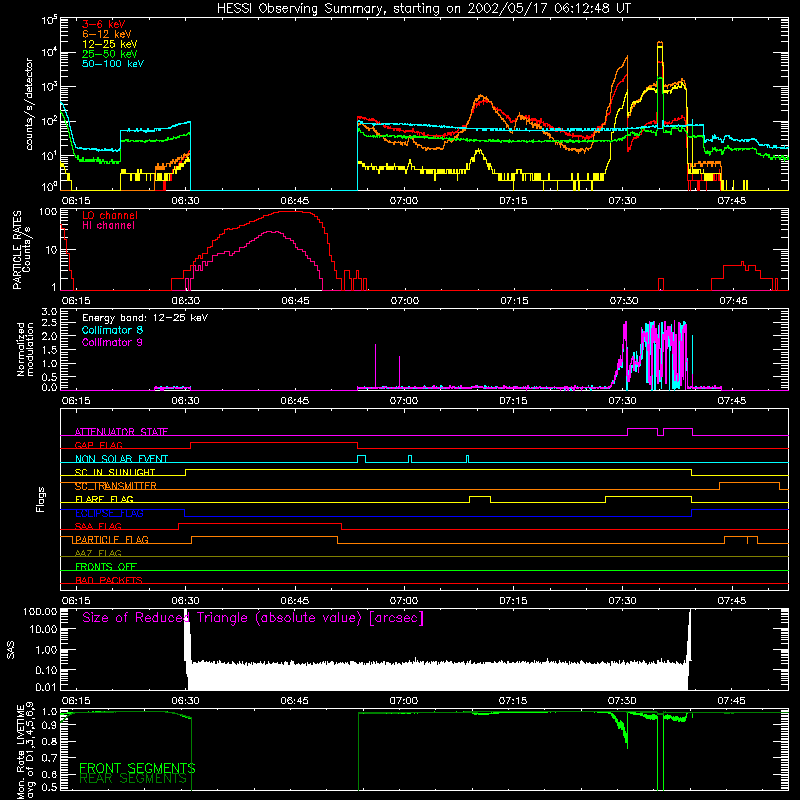Click the Flags panel axis label
800x800 pixels.
click(40, 499)
